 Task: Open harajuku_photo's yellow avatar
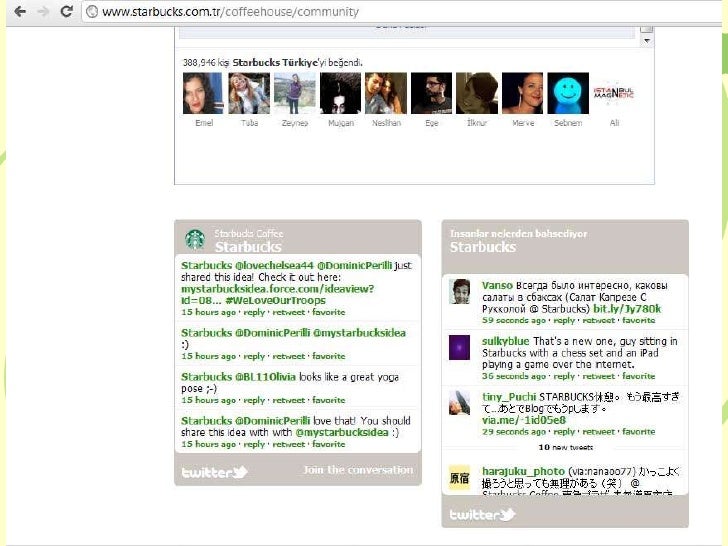460,477
